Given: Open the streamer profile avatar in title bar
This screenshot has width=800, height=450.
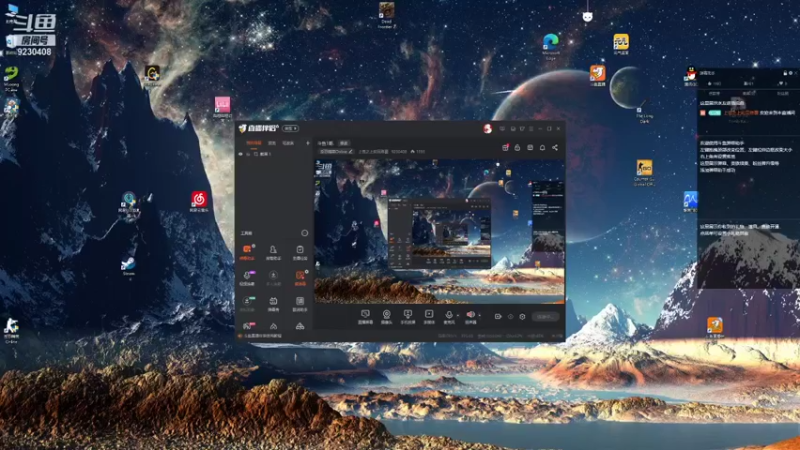Looking at the screenshot, I should click(487, 129).
